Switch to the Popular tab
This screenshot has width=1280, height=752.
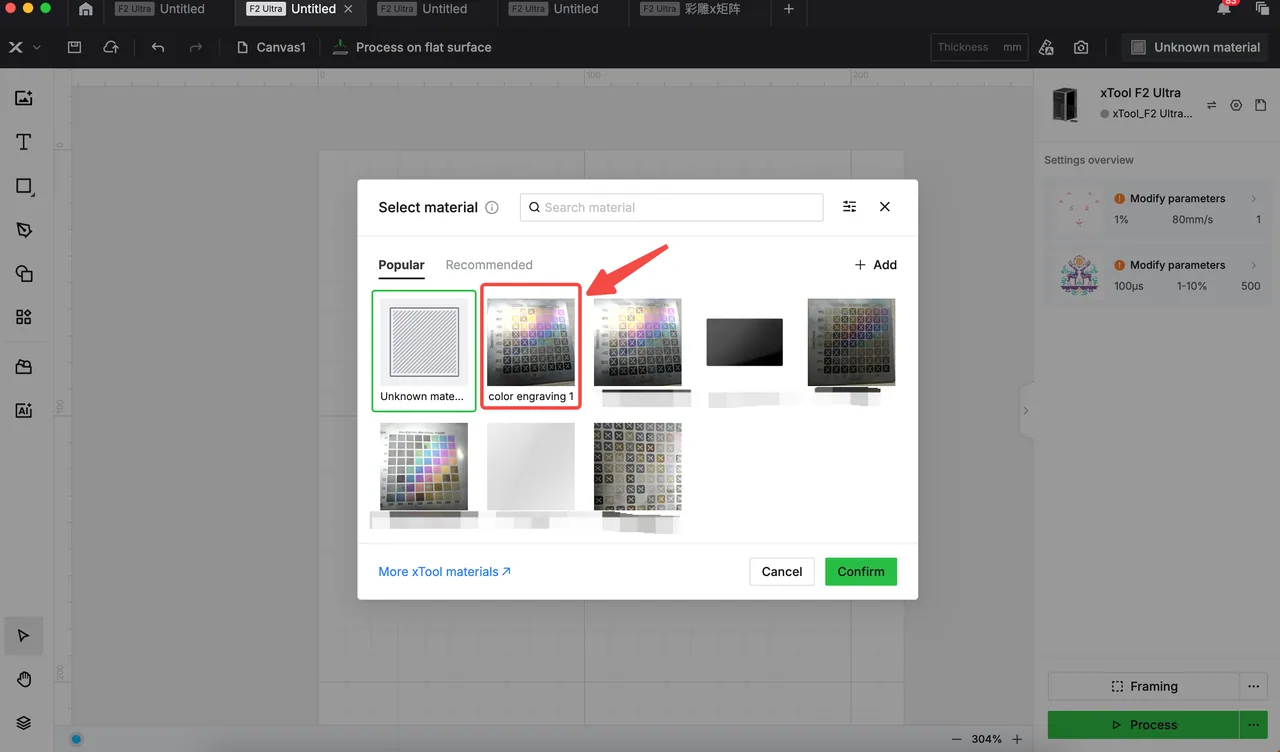point(401,265)
